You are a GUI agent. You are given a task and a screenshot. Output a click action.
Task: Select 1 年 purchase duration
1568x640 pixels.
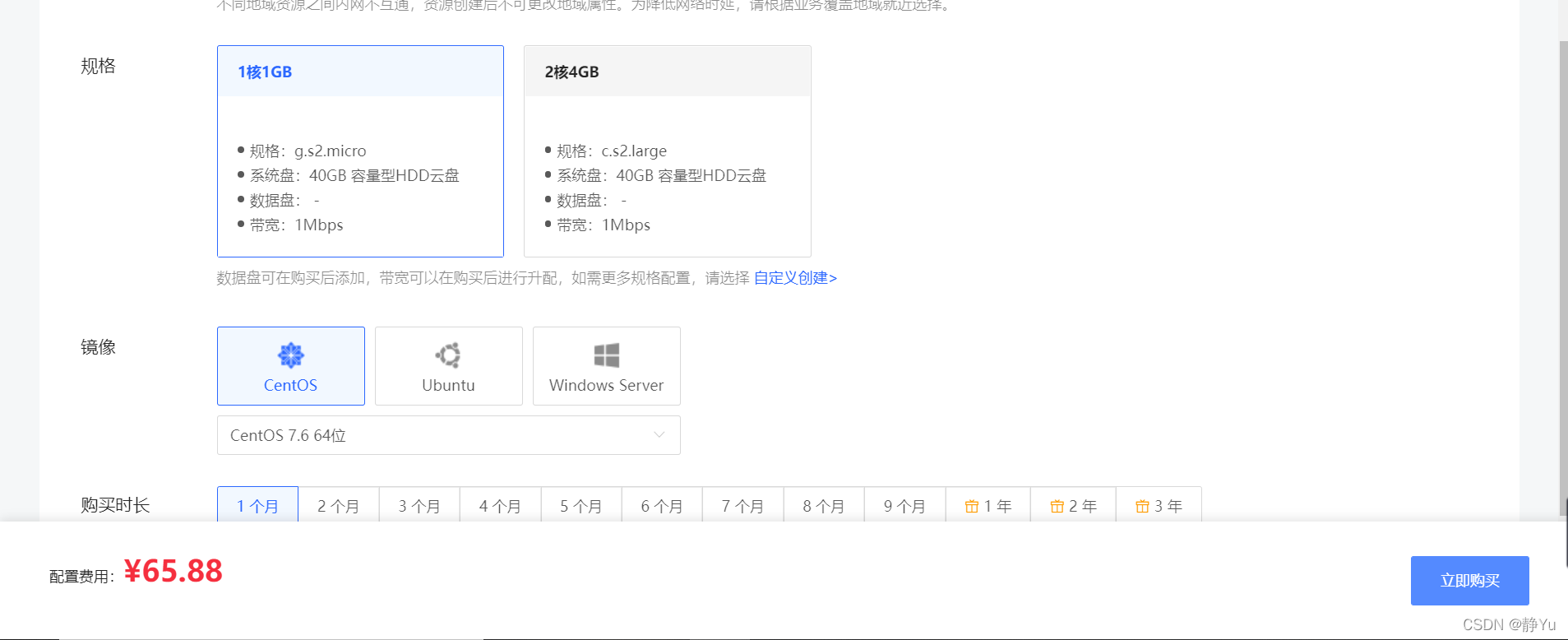pos(988,505)
